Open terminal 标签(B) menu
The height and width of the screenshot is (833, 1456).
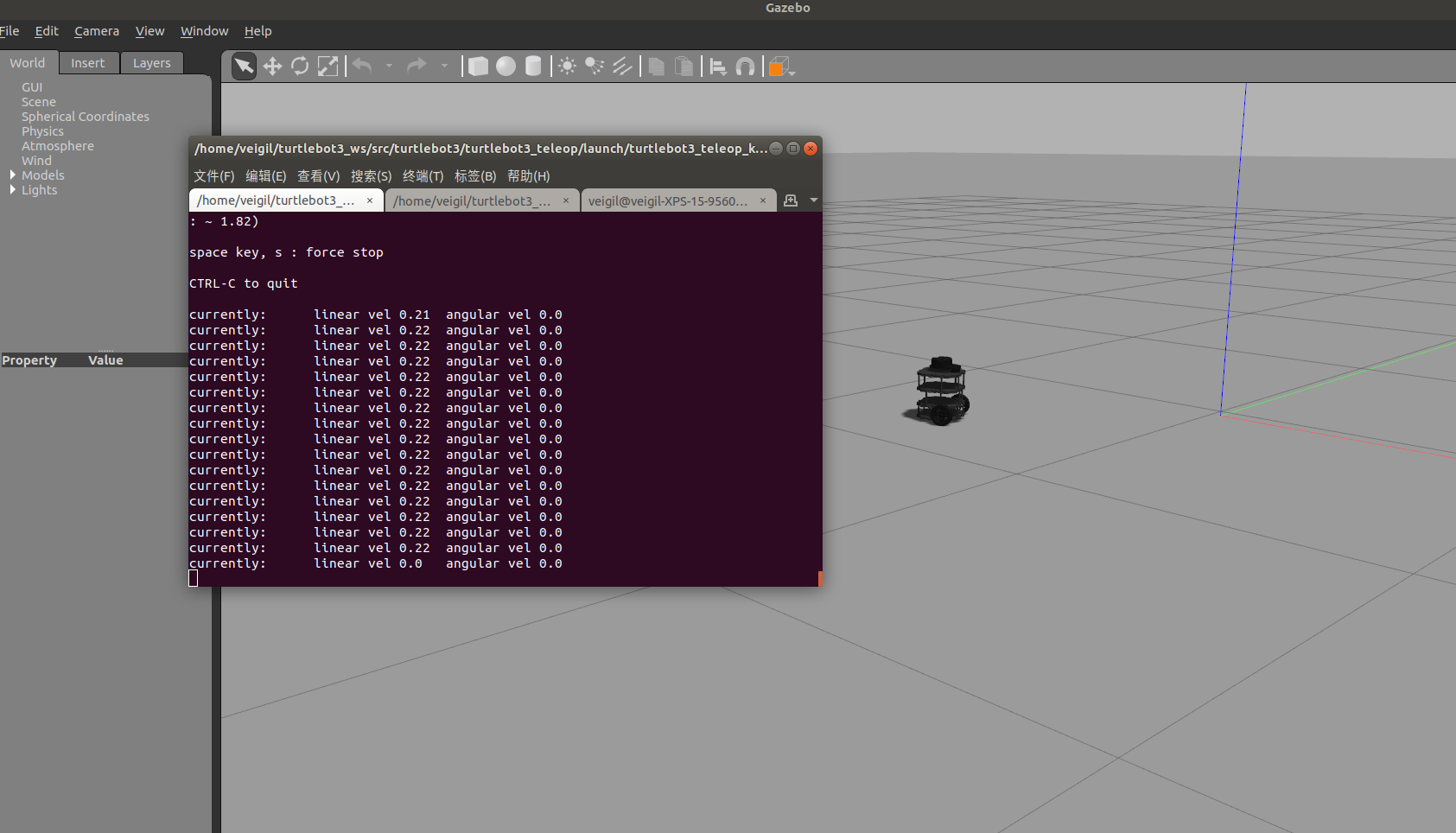coord(475,176)
